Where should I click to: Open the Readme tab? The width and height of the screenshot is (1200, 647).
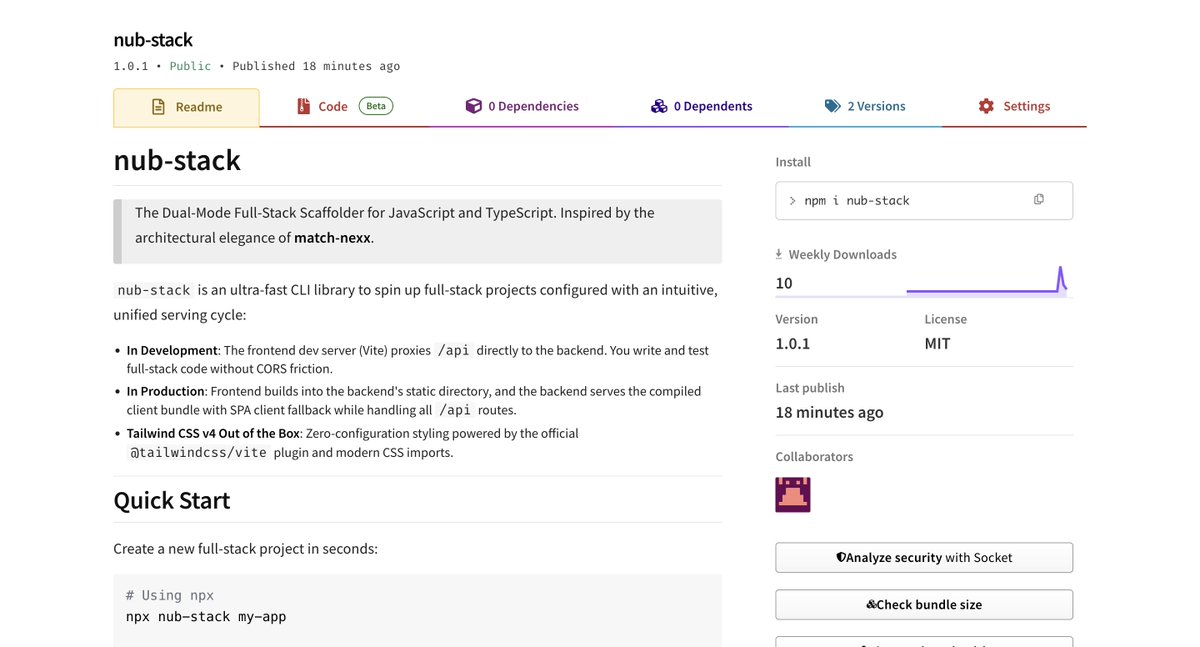(186, 107)
